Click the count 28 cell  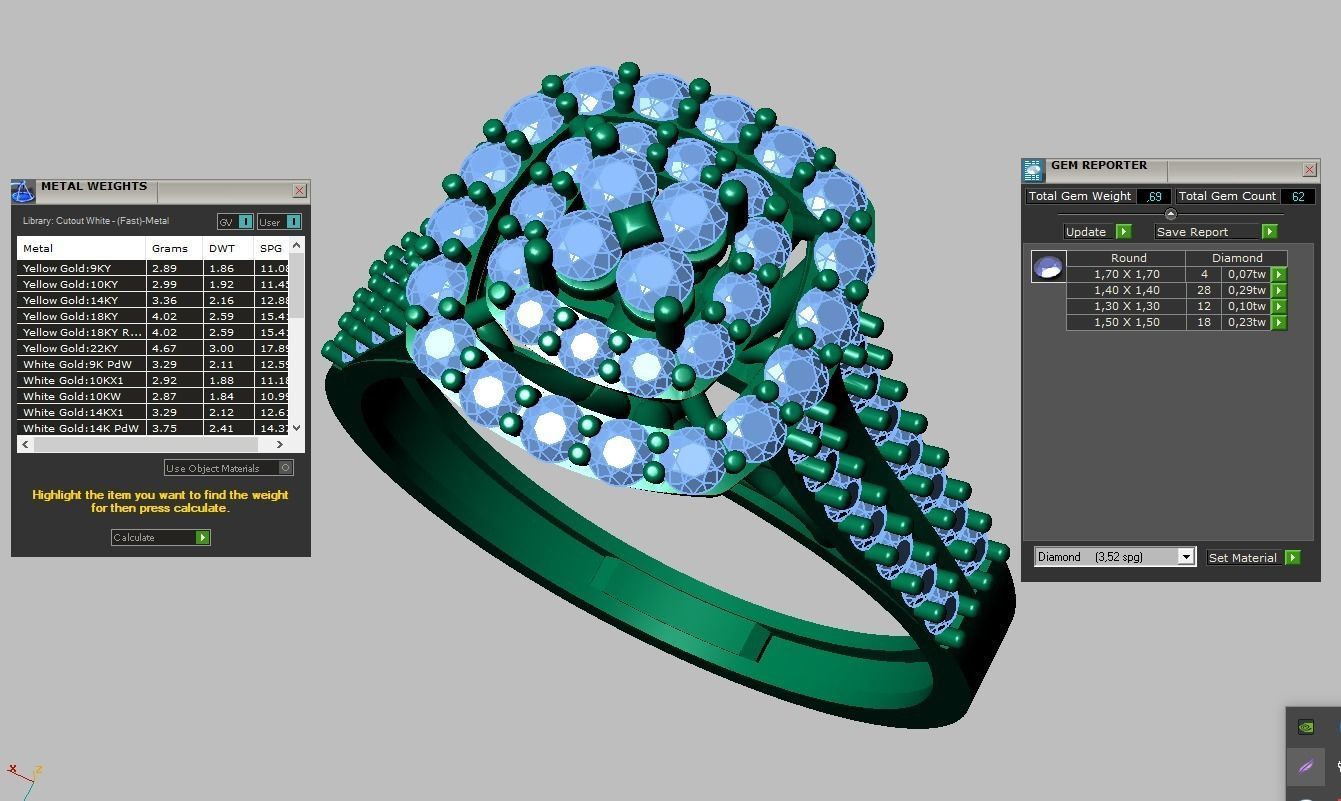click(1204, 290)
